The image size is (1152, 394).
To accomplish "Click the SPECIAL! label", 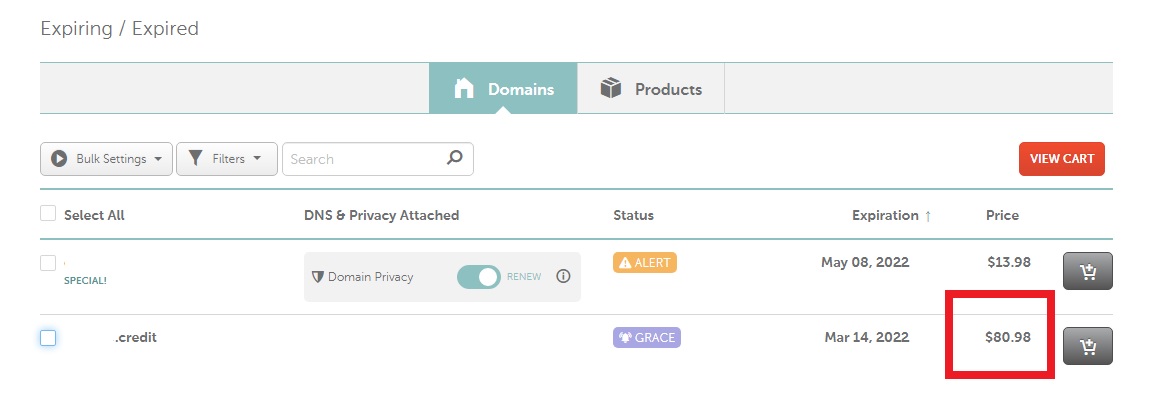I will tap(85, 281).
